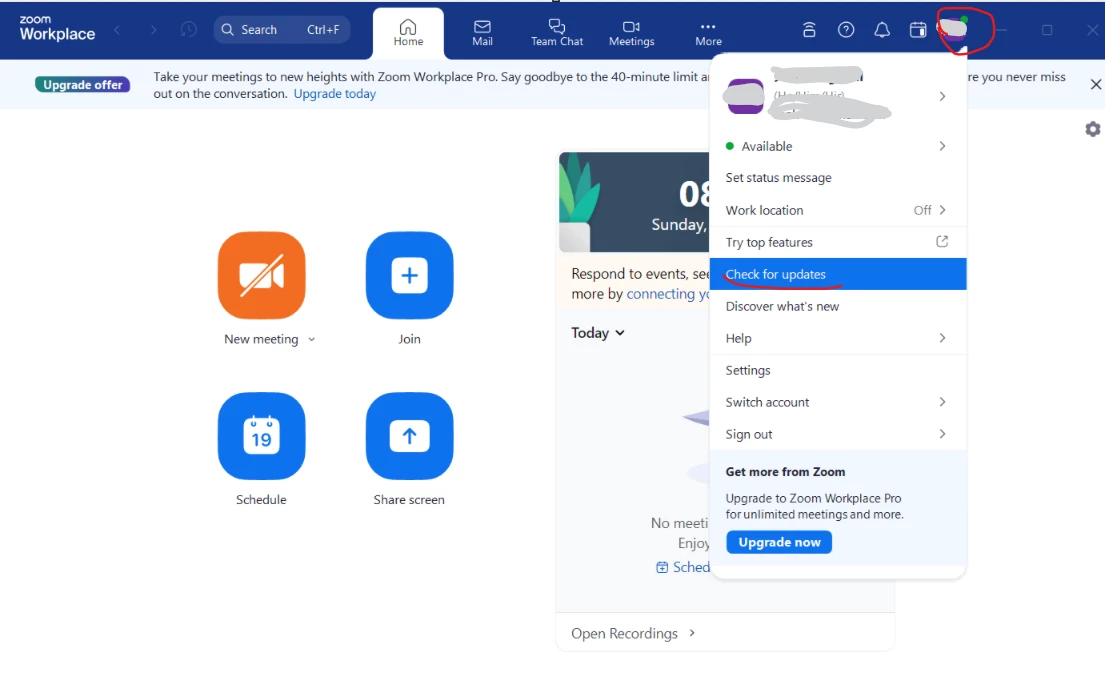Expand Open Recordings chevron

tap(692, 633)
